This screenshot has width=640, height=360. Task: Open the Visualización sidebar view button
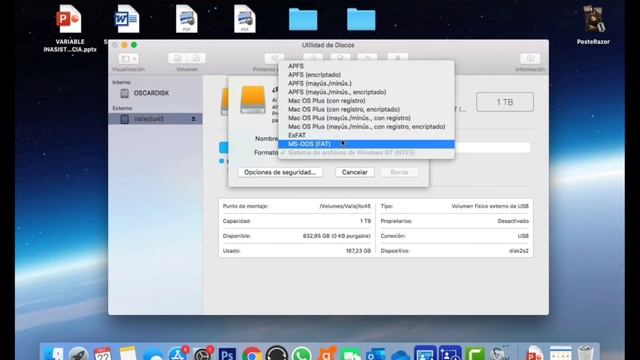tap(129, 59)
